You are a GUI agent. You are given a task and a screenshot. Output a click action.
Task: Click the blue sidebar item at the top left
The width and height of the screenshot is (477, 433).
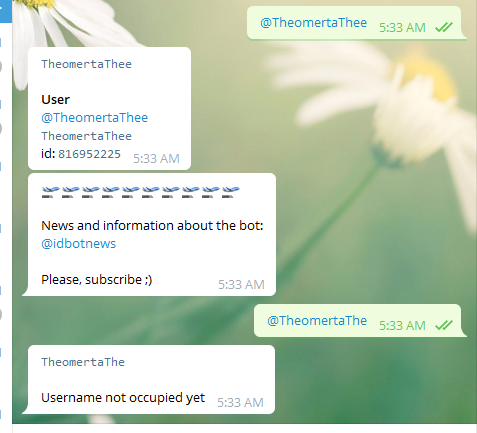6,11
